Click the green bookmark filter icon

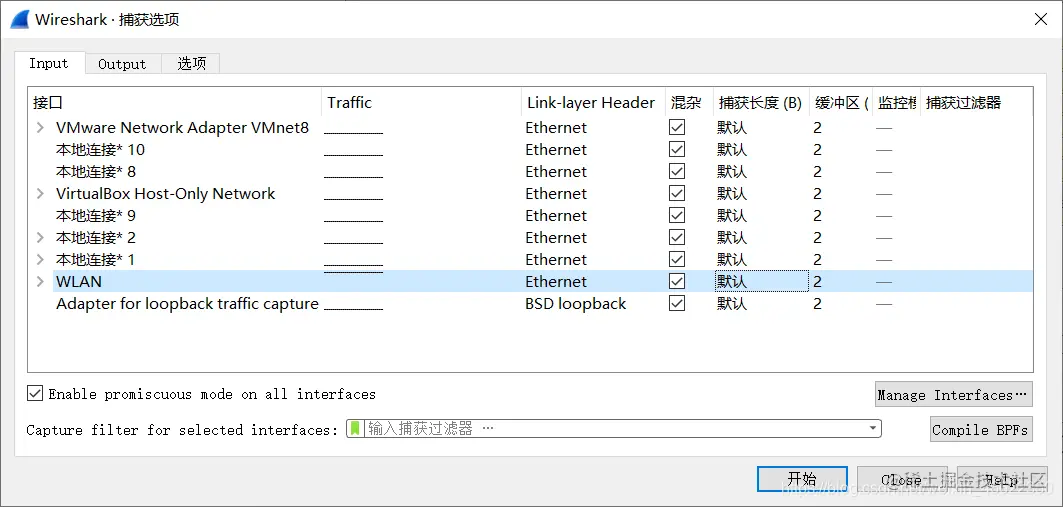355,428
